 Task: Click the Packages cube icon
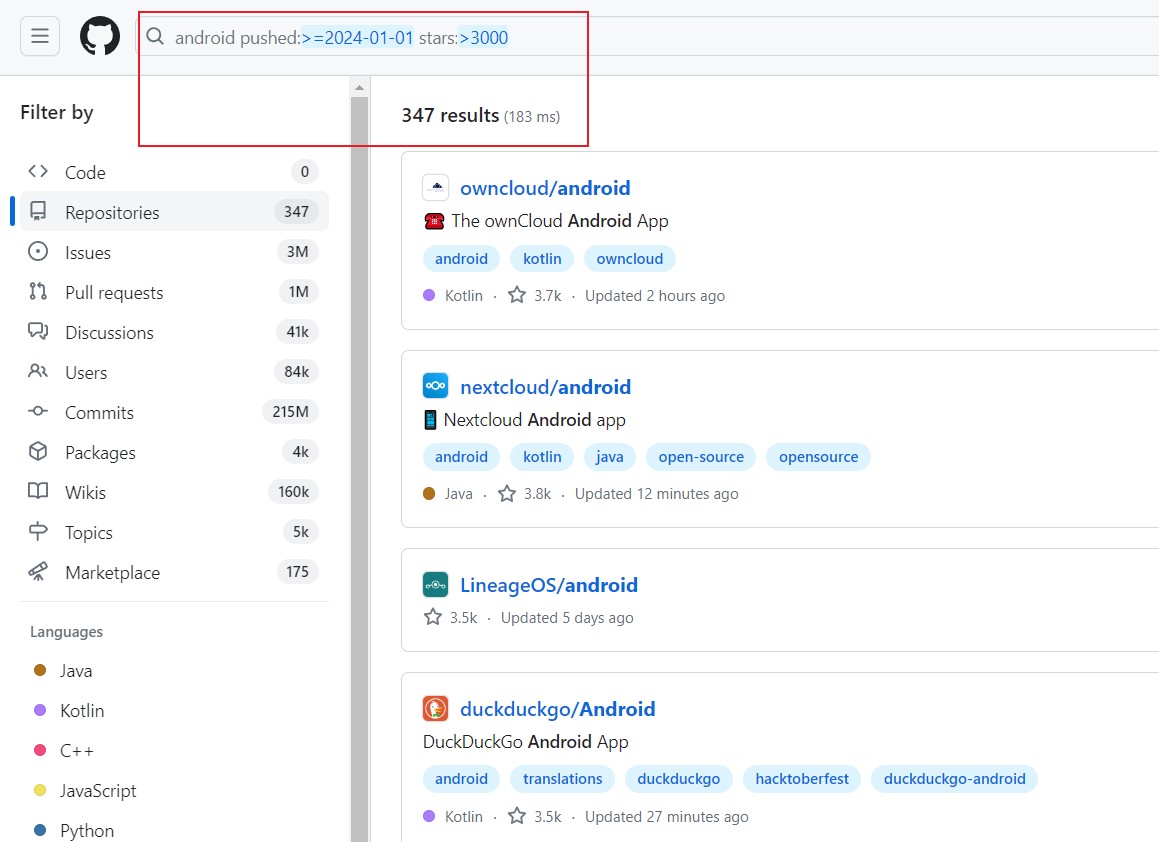[x=38, y=451]
